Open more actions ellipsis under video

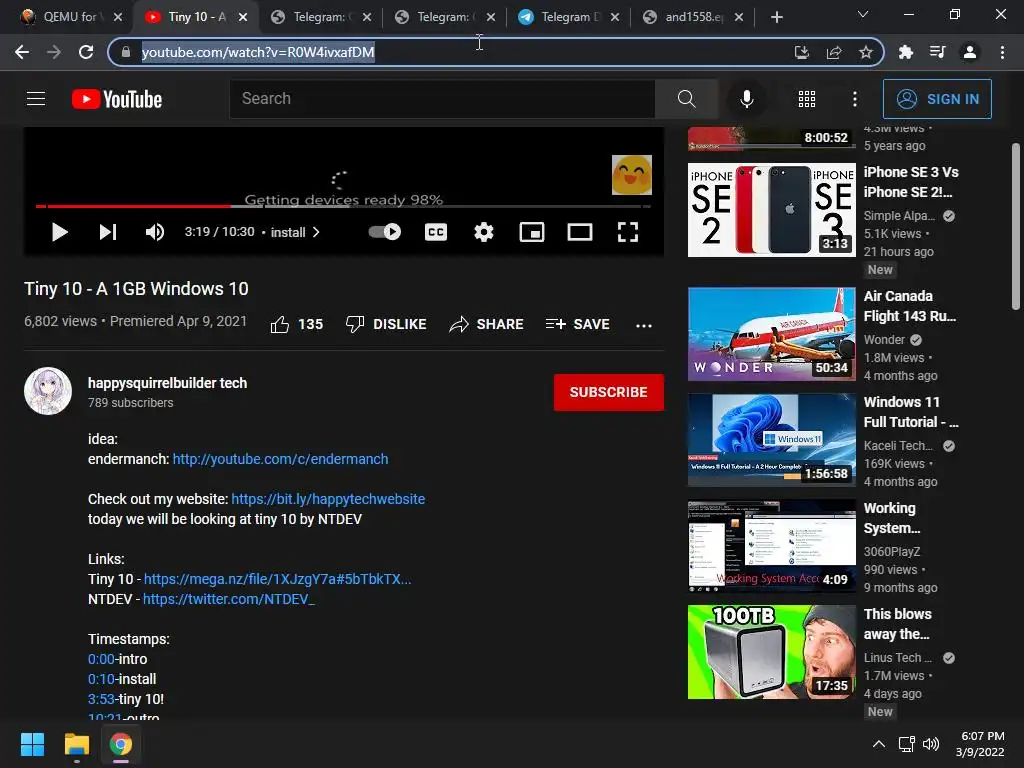(x=644, y=325)
